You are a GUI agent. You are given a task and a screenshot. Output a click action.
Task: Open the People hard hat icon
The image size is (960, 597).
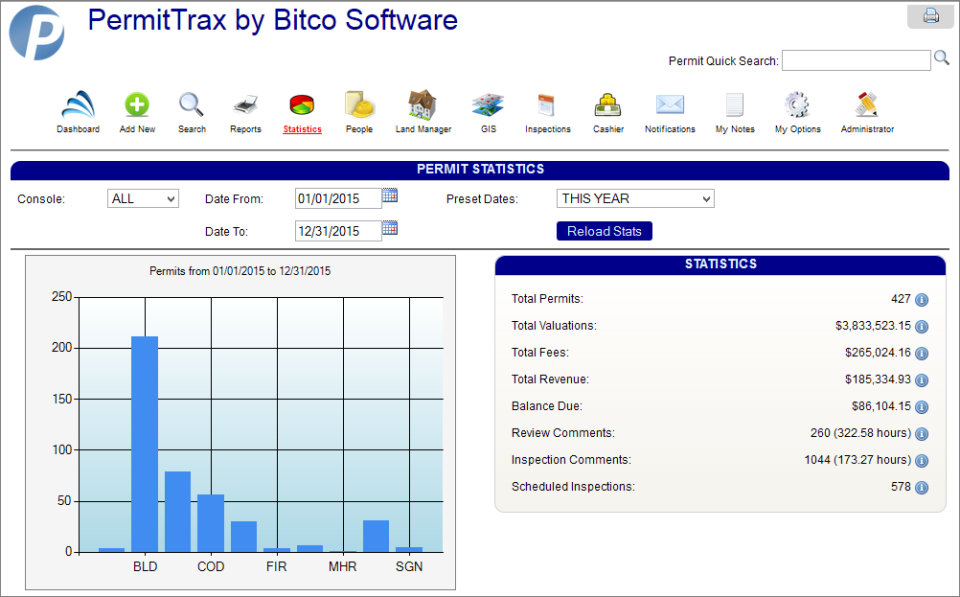359,105
